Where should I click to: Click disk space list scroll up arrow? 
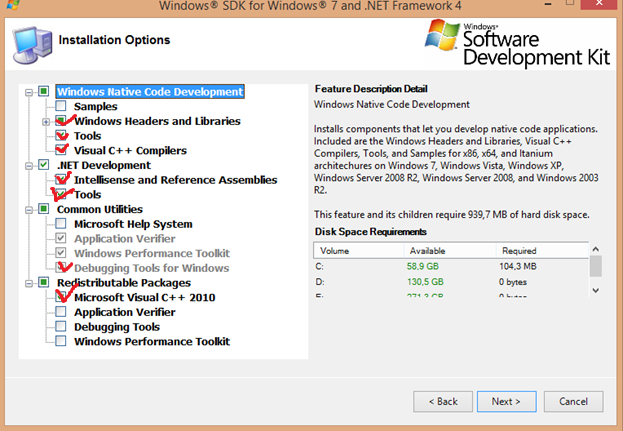click(595, 249)
